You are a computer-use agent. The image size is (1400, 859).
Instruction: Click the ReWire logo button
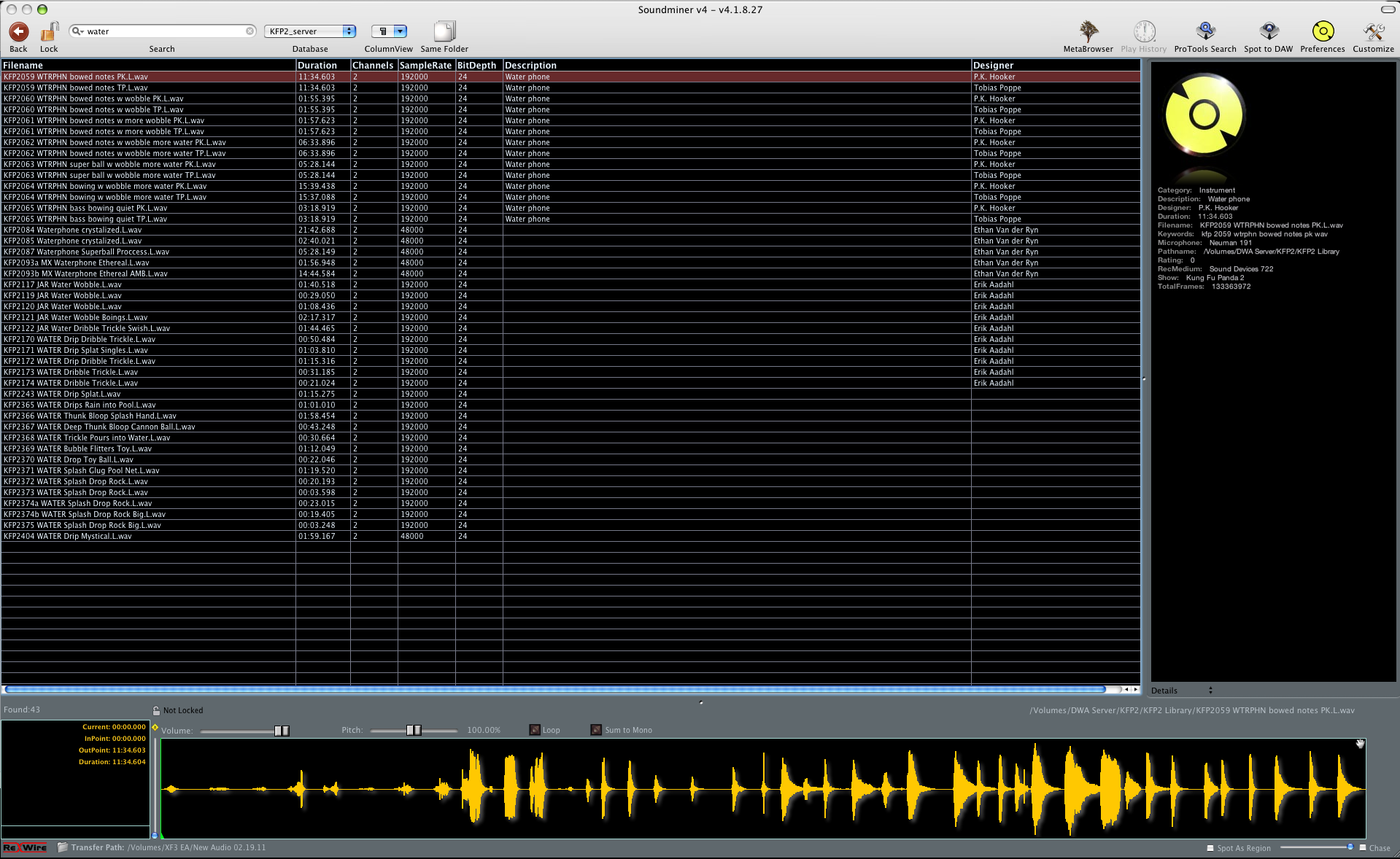pos(25,847)
